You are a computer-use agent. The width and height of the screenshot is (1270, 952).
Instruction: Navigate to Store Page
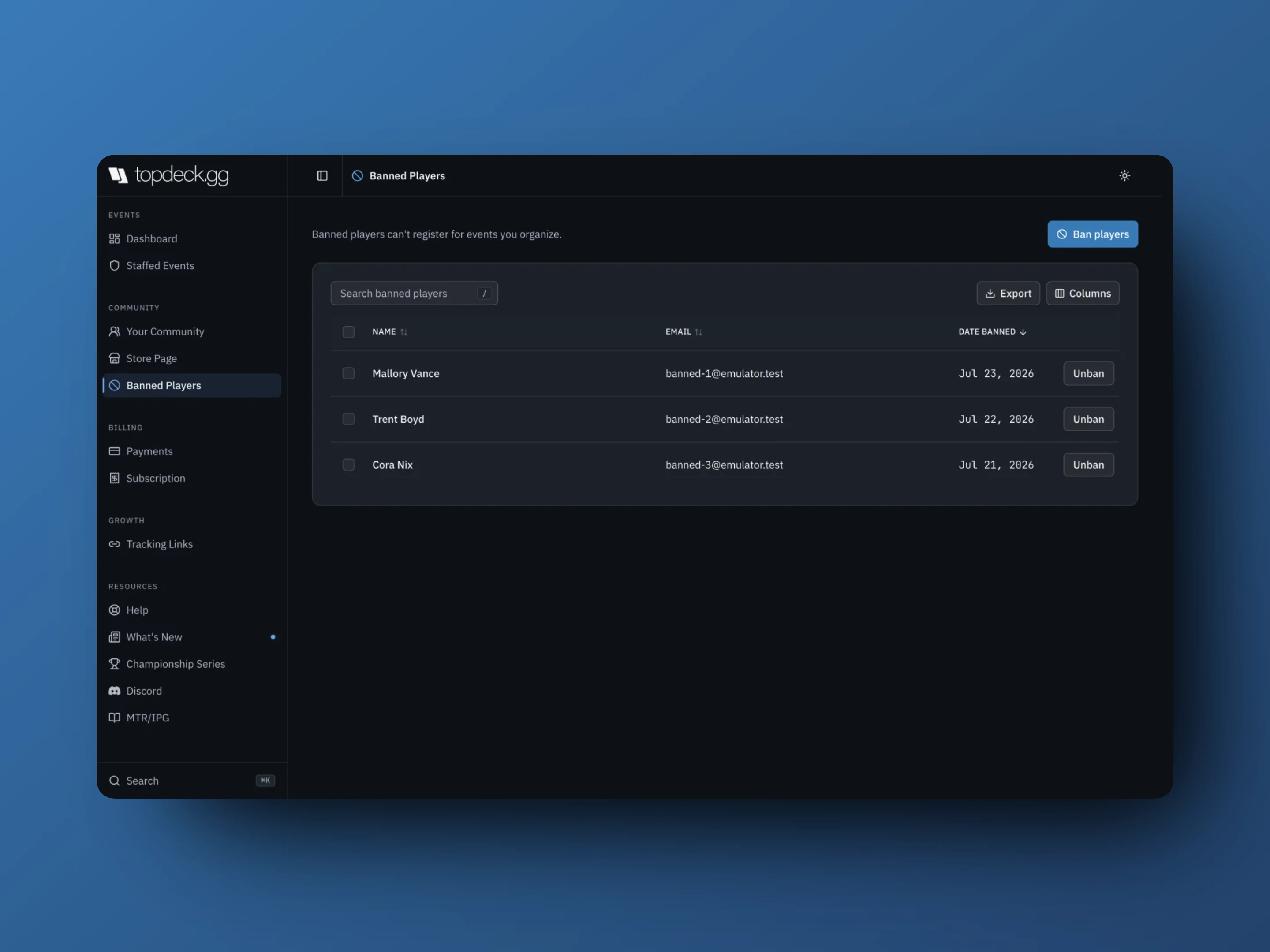point(192,358)
